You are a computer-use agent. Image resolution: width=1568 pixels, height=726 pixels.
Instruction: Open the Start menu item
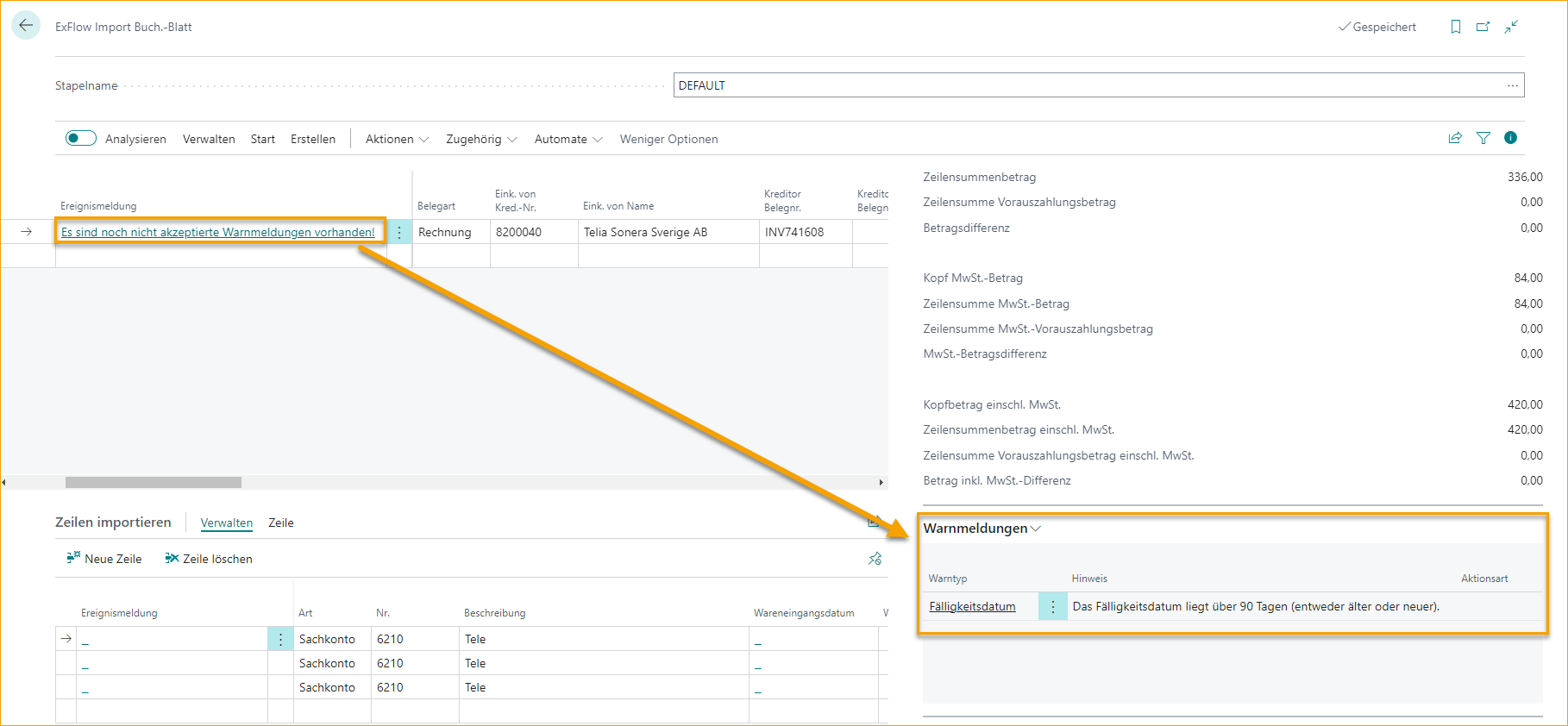pos(263,139)
